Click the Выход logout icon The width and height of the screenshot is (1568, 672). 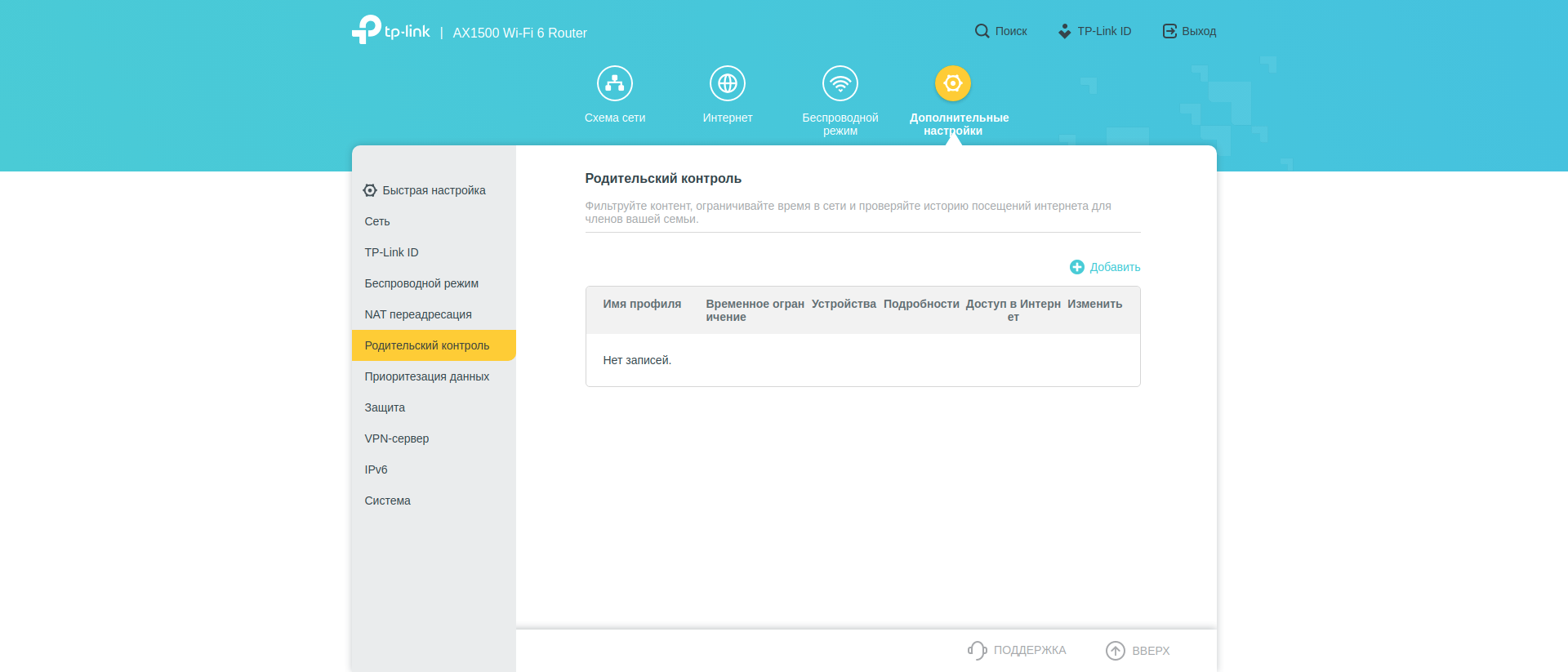pyautogui.click(x=1169, y=31)
